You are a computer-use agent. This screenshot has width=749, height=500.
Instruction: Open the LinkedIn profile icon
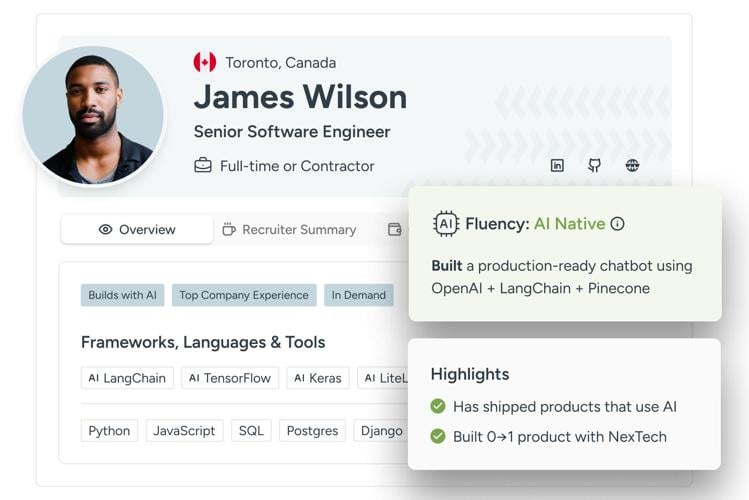pos(557,166)
